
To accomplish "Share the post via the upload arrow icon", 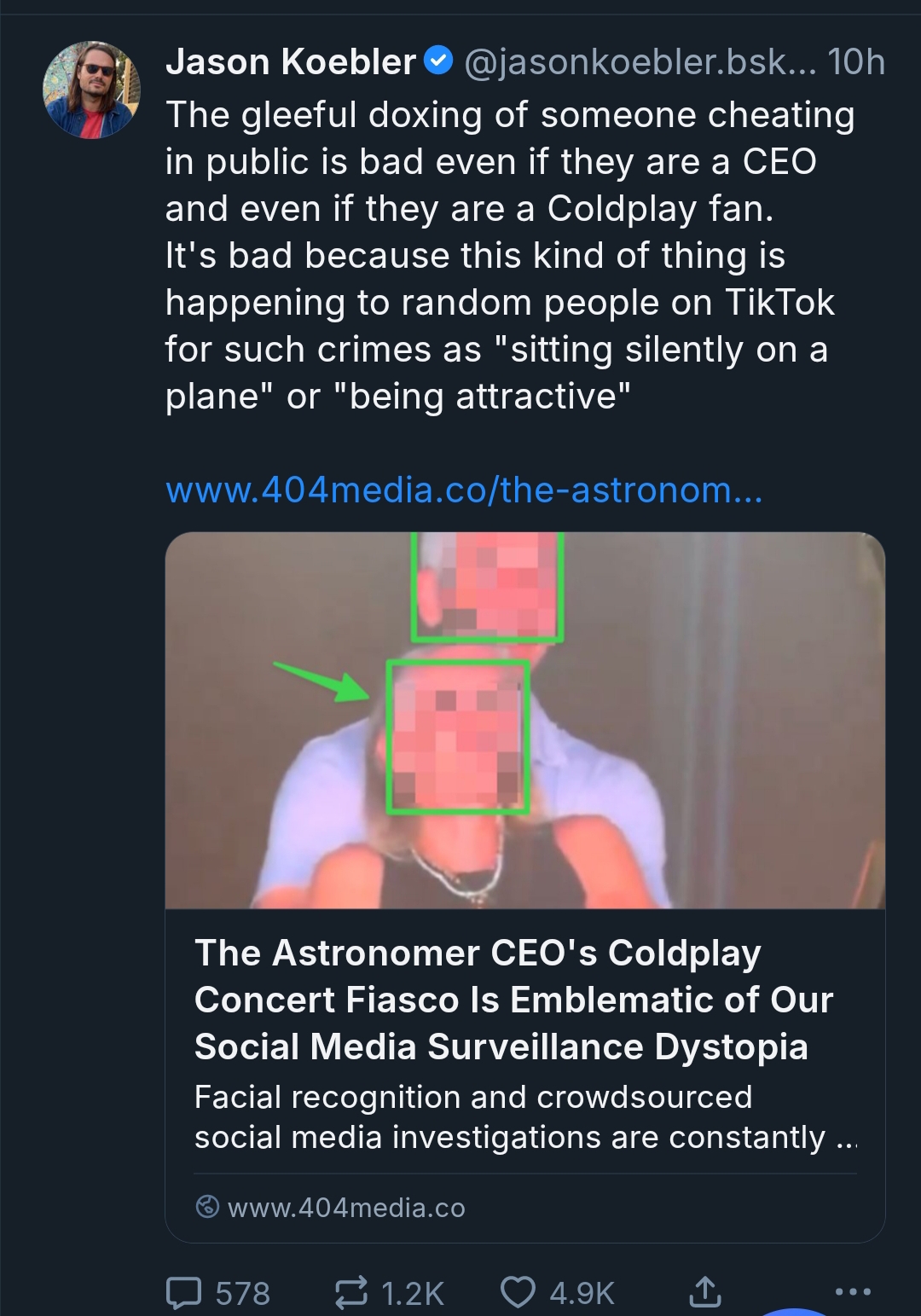I will click(x=704, y=1292).
